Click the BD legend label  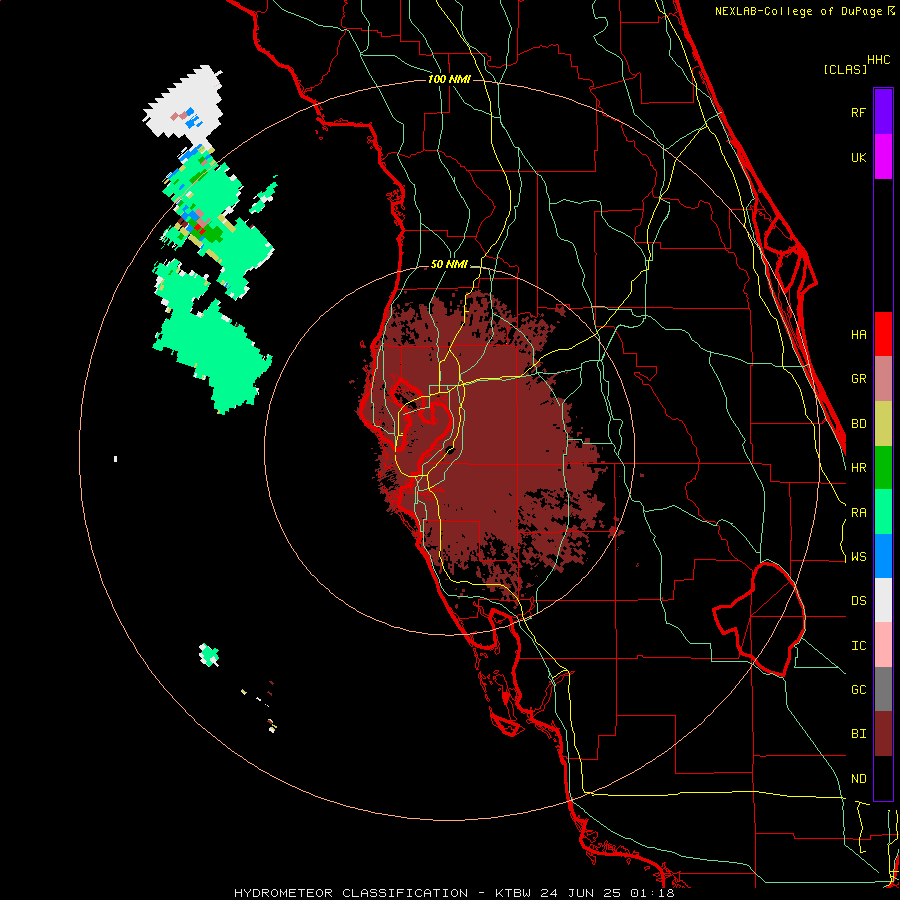pyautogui.click(x=858, y=424)
